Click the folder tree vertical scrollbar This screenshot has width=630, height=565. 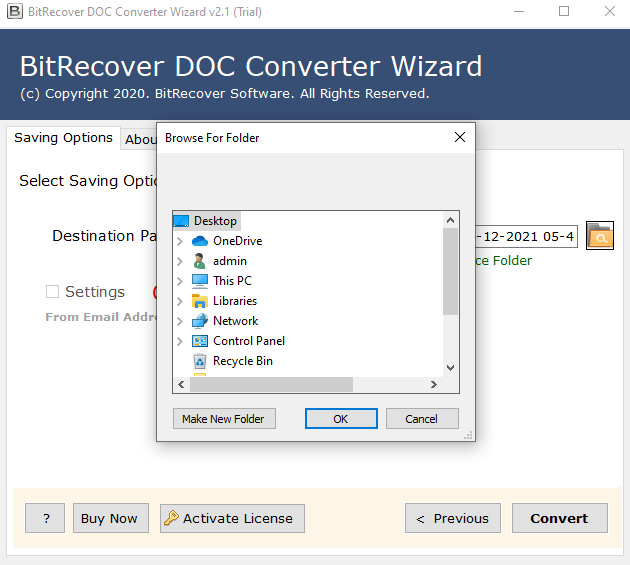[x=450, y=270]
